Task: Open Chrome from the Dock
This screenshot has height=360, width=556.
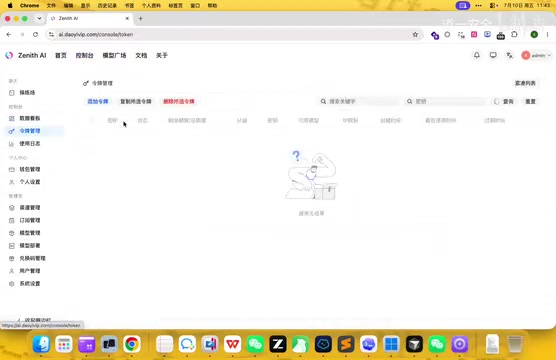Action: (132, 344)
